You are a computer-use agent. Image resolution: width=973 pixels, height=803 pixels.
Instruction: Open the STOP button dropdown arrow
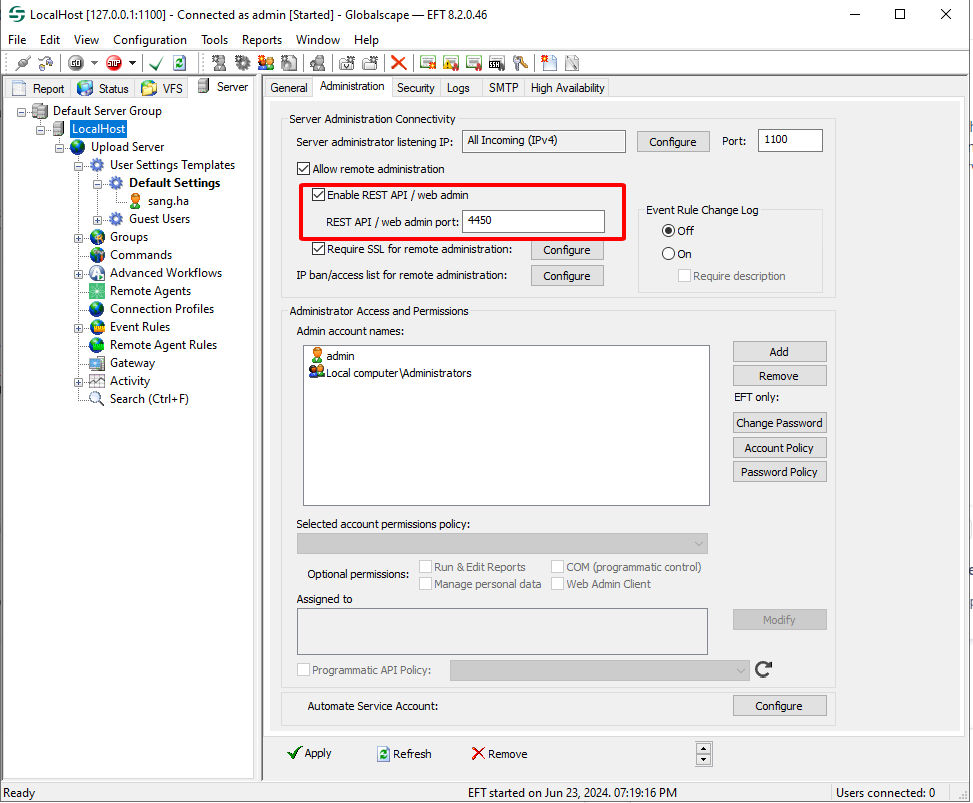coord(132,63)
